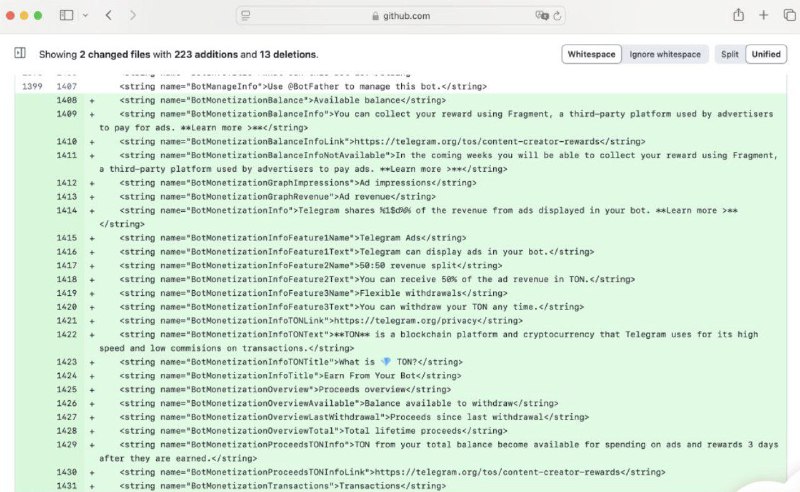The image size is (800, 492).
Task: Click the '2 changed files' summary text
Action: point(115,54)
